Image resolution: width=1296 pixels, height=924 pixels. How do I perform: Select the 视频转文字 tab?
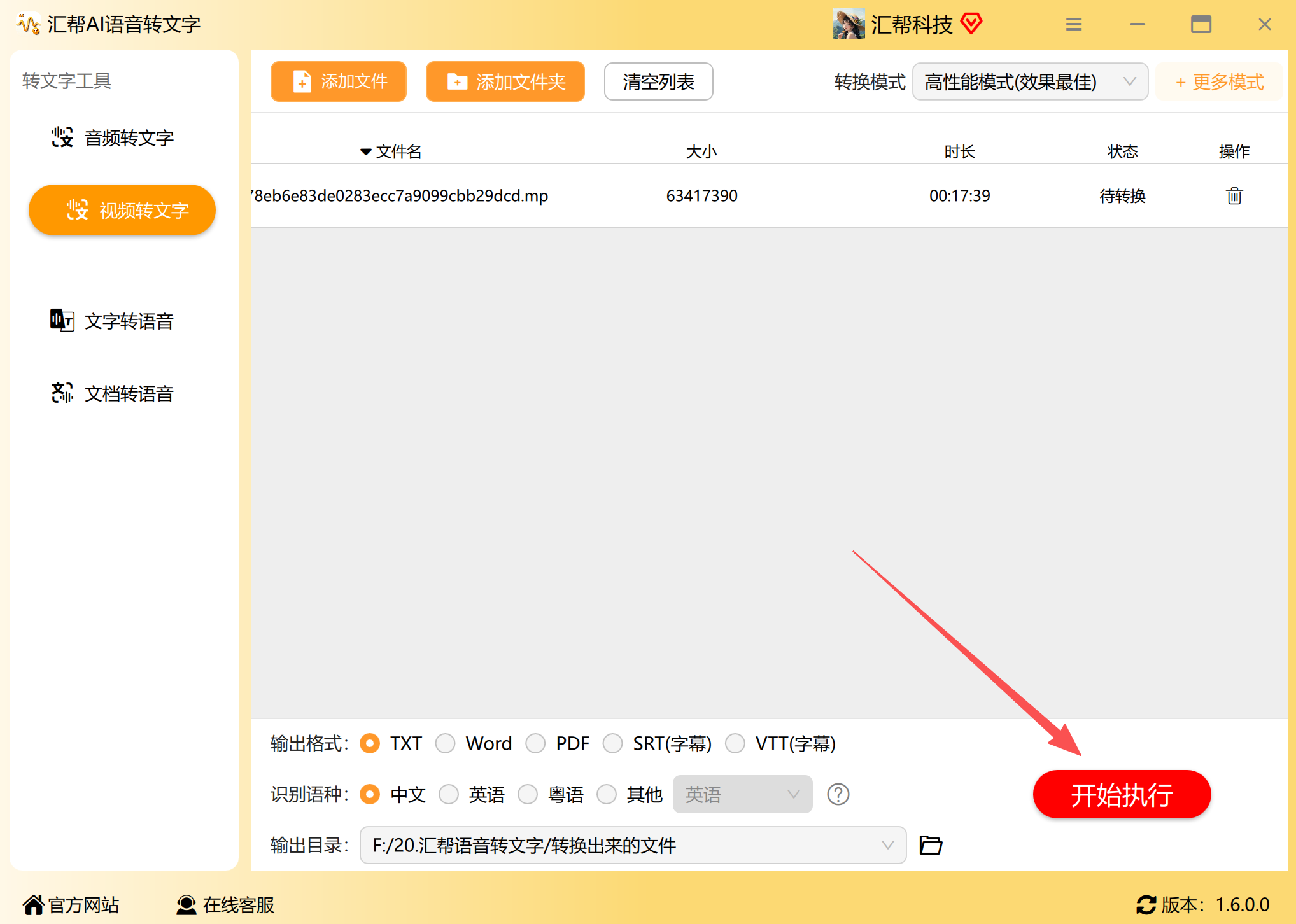pos(122,210)
